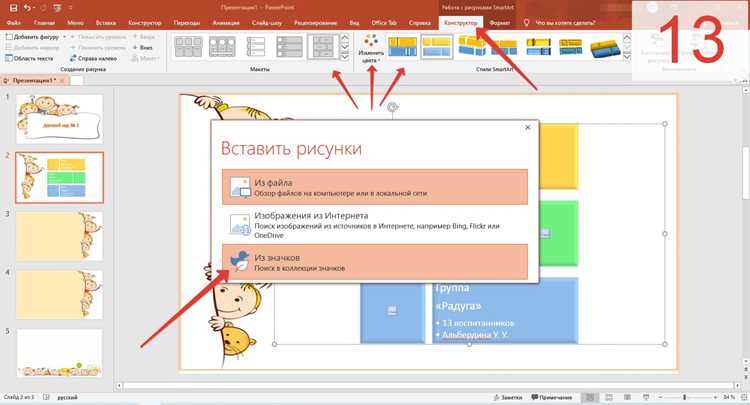Adjust the zoom slider handle
The height and width of the screenshot is (405, 750).
click(x=684, y=397)
